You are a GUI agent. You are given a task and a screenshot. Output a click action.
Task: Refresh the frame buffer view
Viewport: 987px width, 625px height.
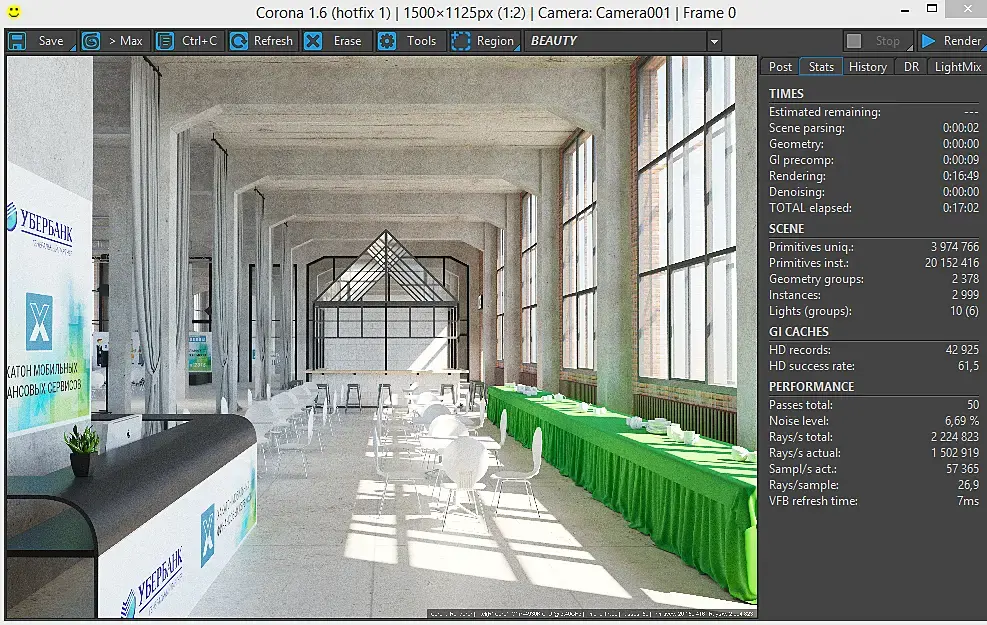click(x=262, y=42)
